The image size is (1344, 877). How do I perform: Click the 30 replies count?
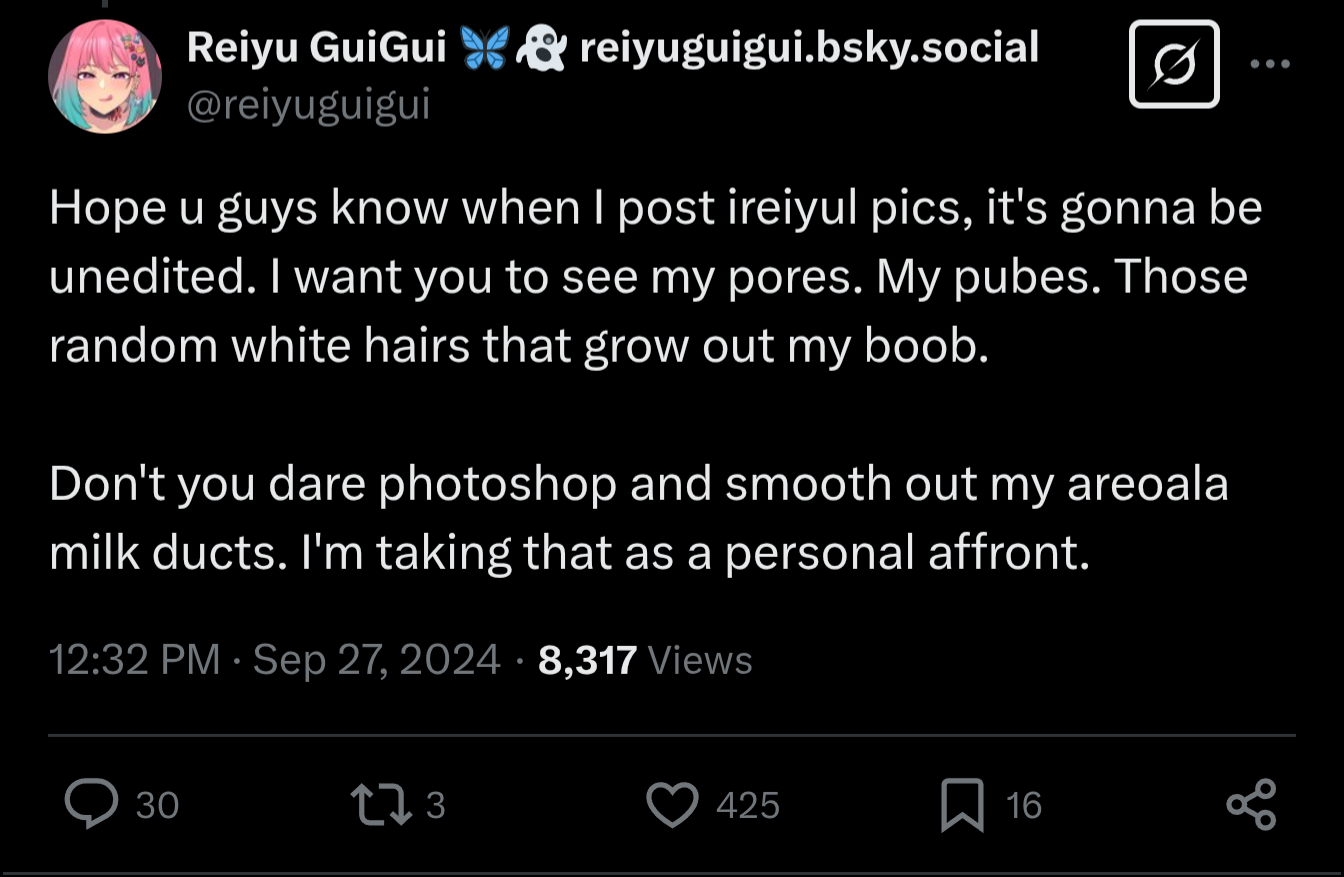point(157,805)
